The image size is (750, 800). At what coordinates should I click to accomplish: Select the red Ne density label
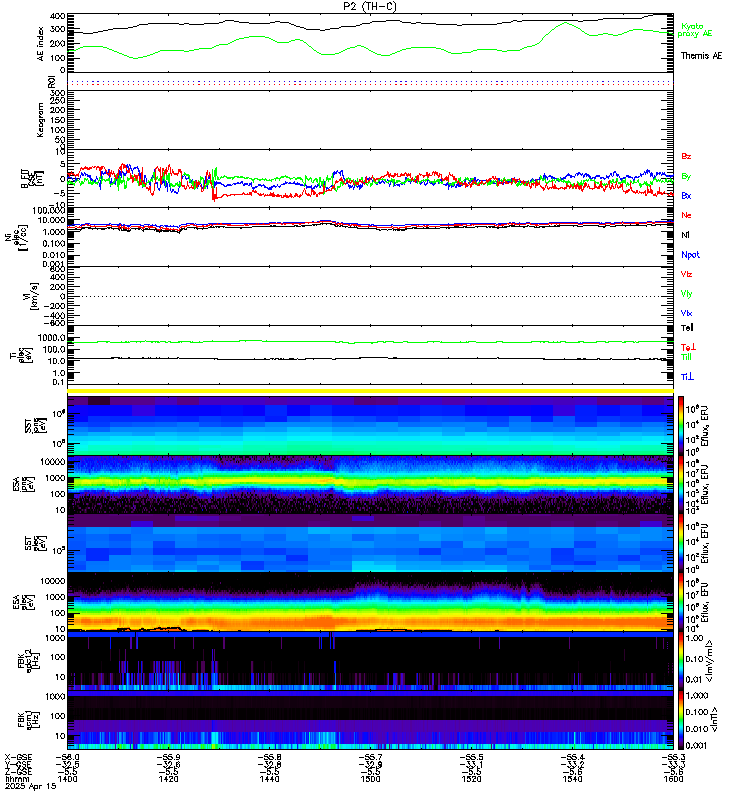(686, 215)
